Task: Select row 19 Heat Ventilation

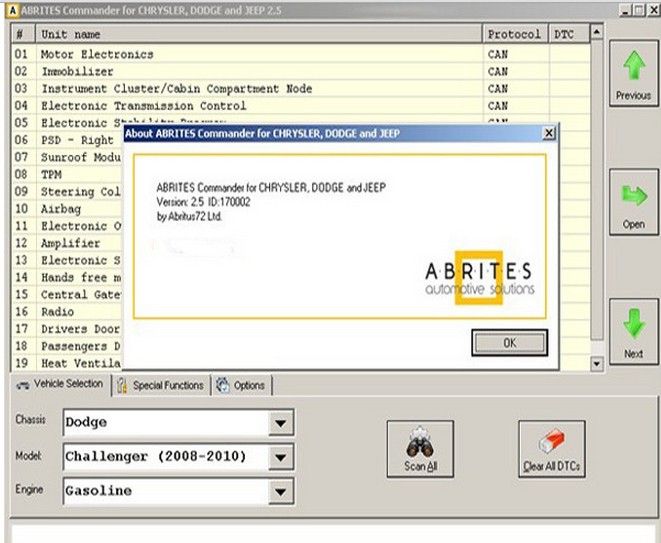Action: [67, 363]
